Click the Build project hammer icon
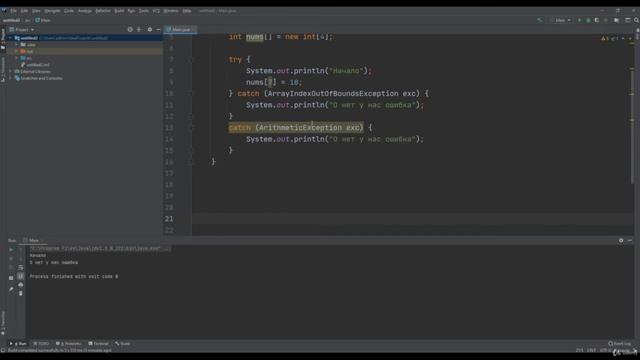 [540, 20]
